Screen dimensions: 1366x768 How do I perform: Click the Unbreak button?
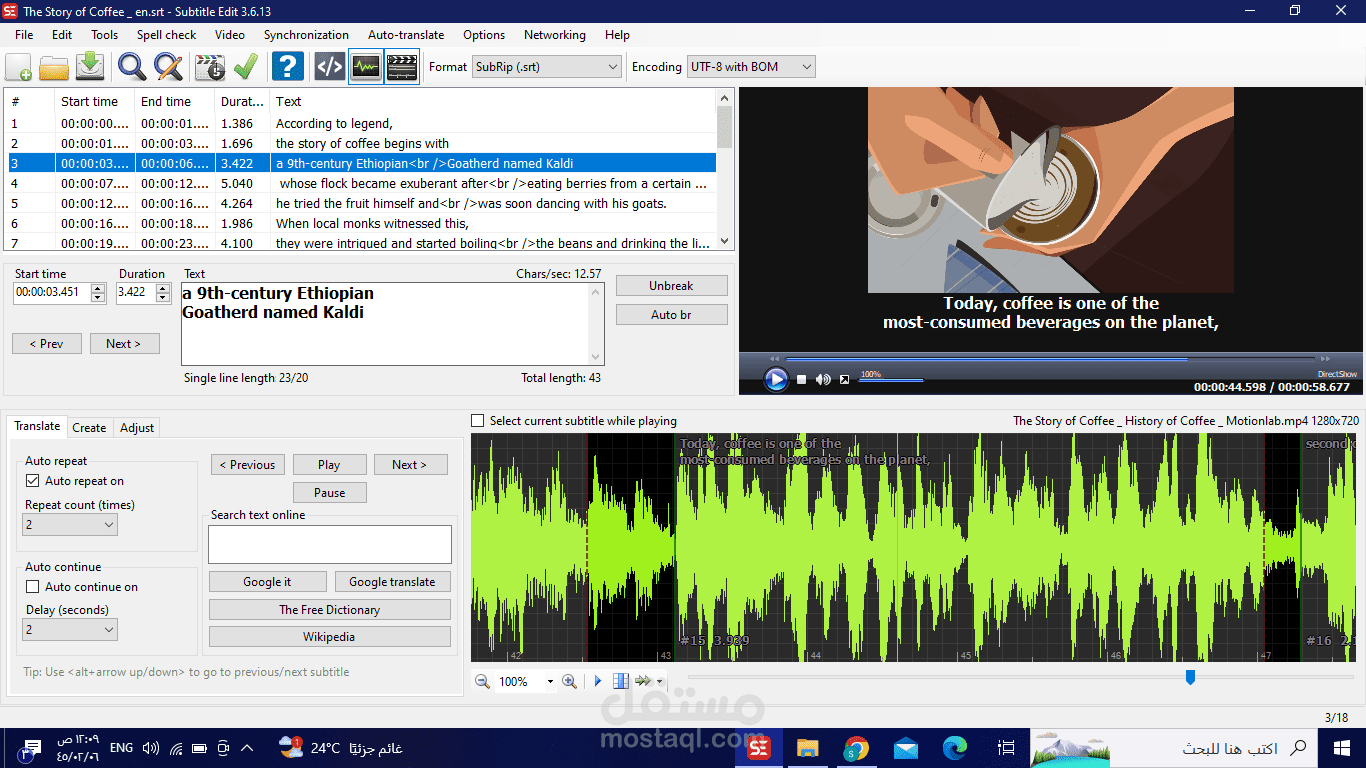click(671, 286)
